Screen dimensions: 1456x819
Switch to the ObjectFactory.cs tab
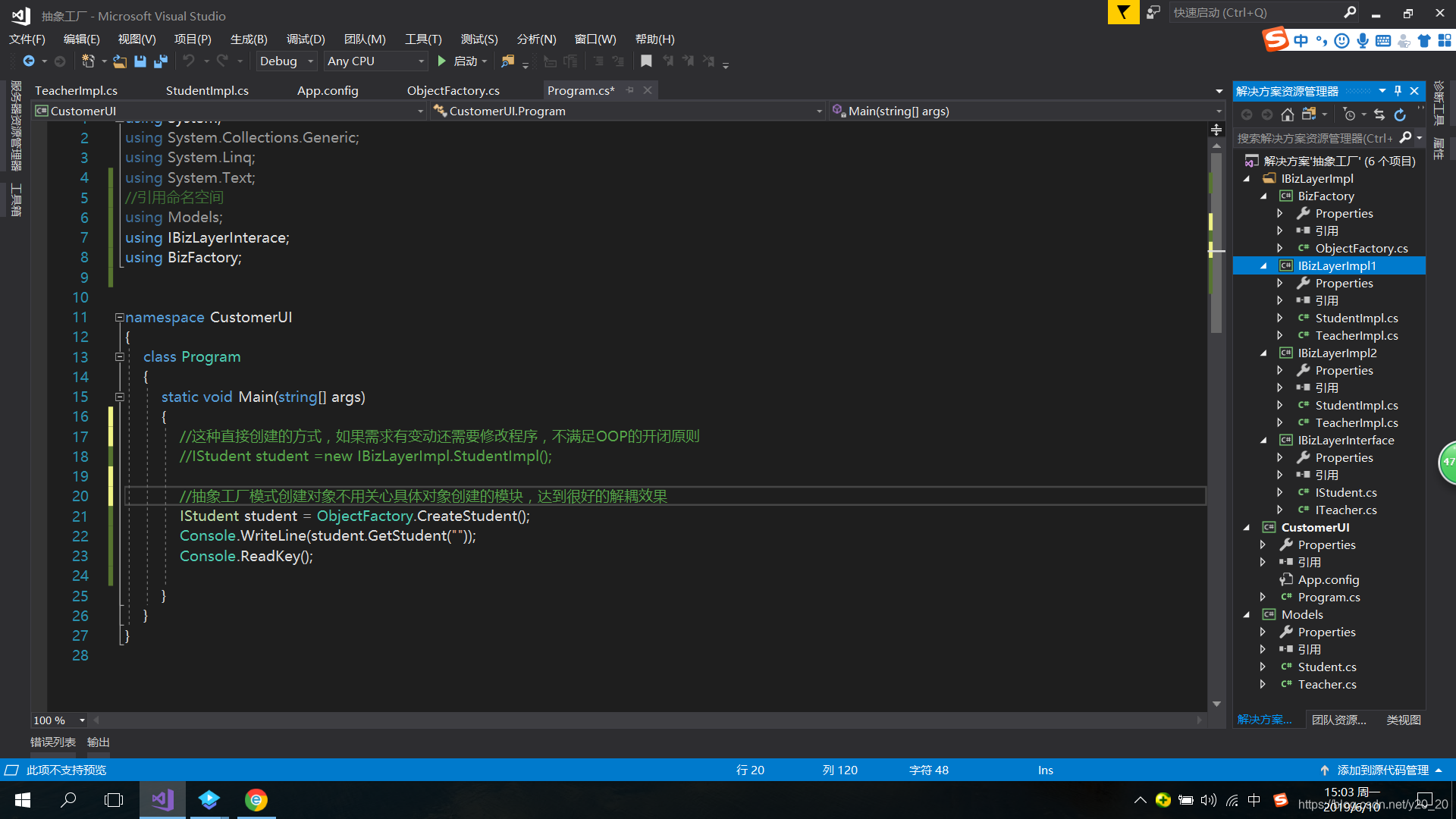453,91
